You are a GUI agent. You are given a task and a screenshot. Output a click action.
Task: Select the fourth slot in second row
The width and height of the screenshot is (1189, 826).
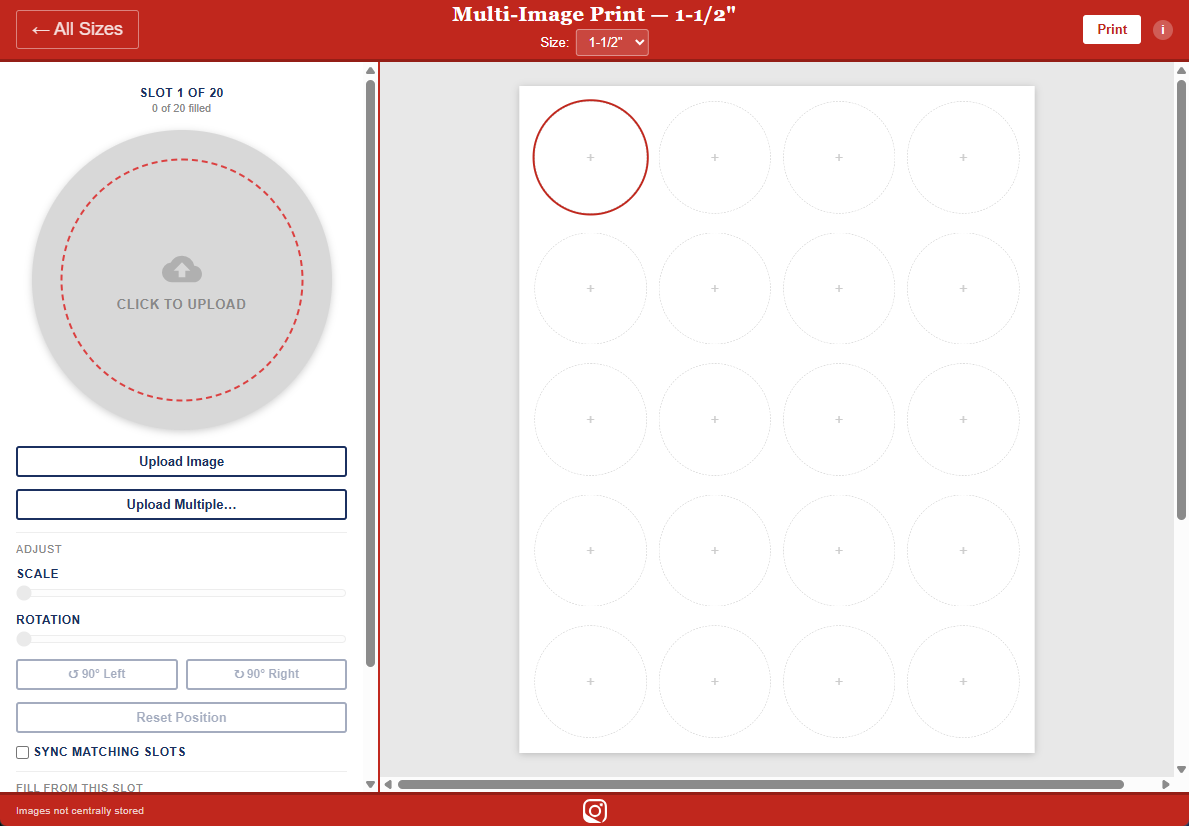click(x=963, y=288)
